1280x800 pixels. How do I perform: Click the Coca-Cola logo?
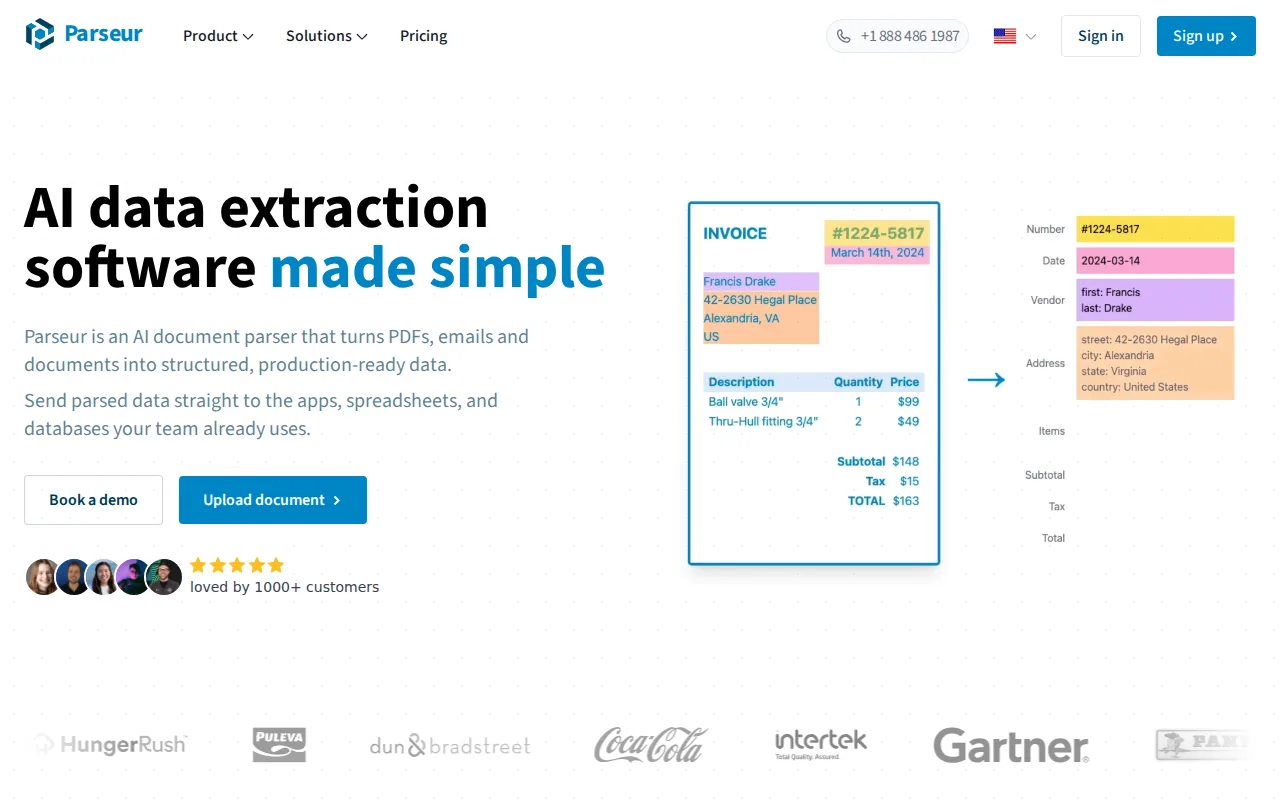point(651,745)
